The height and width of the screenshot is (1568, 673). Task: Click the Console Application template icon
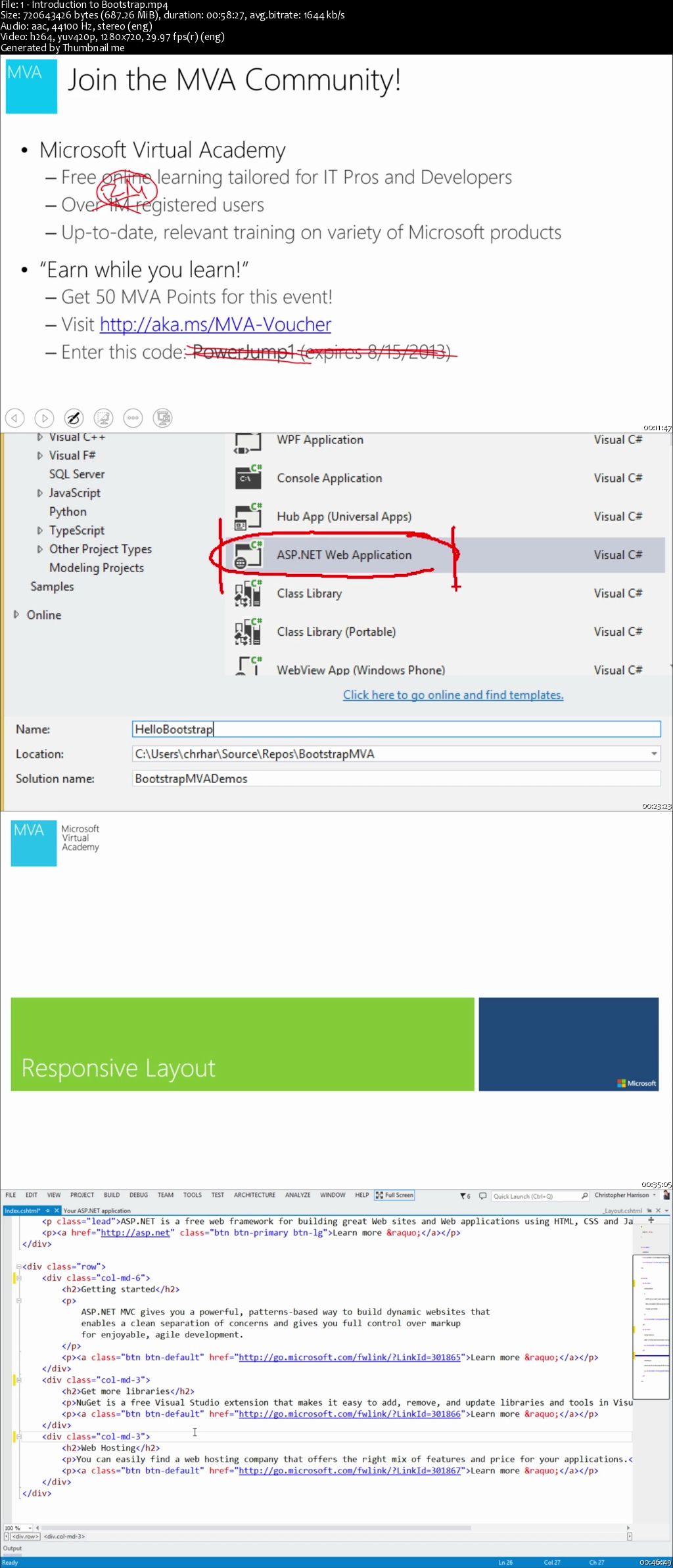(x=248, y=477)
